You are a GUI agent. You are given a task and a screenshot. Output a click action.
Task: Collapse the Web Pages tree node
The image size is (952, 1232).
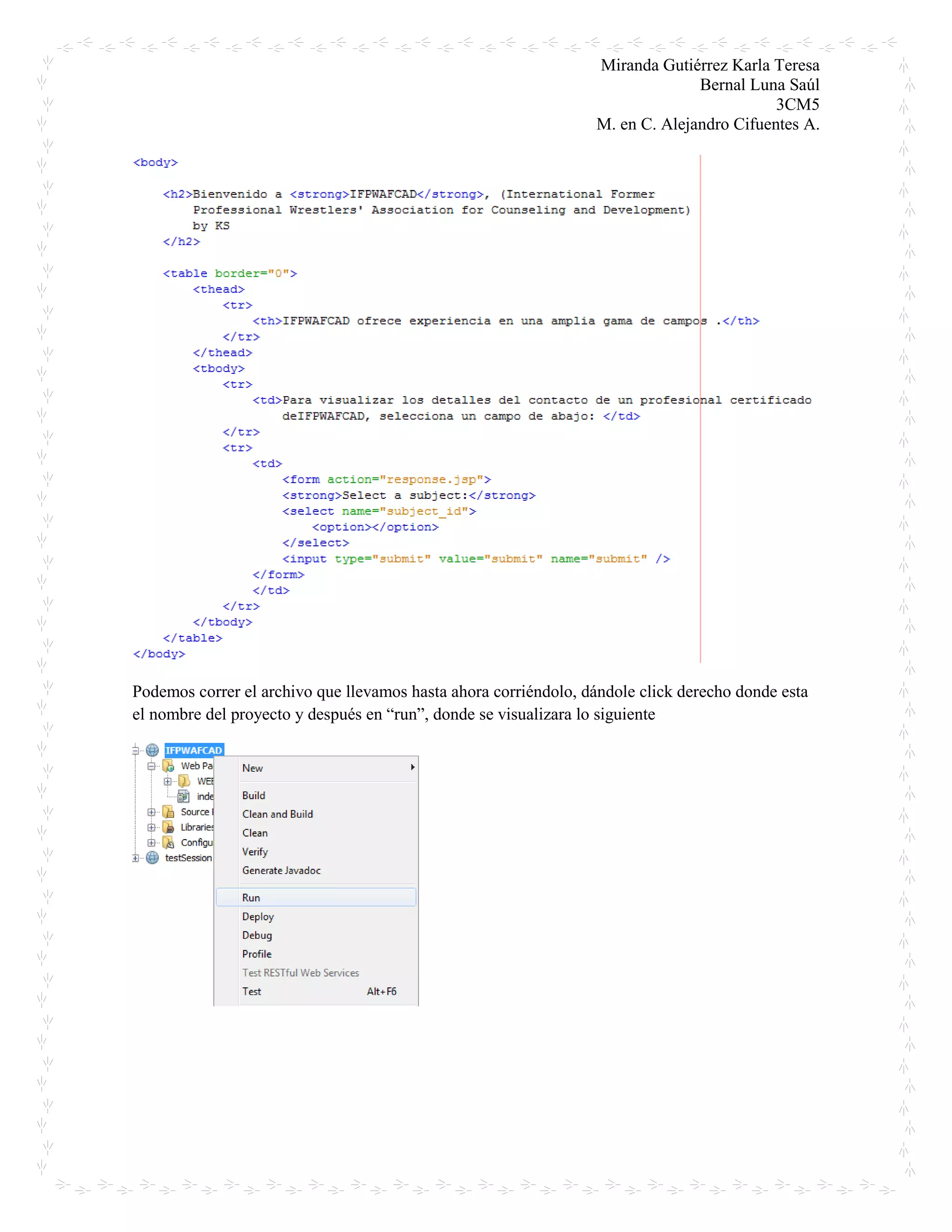(151, 766)
